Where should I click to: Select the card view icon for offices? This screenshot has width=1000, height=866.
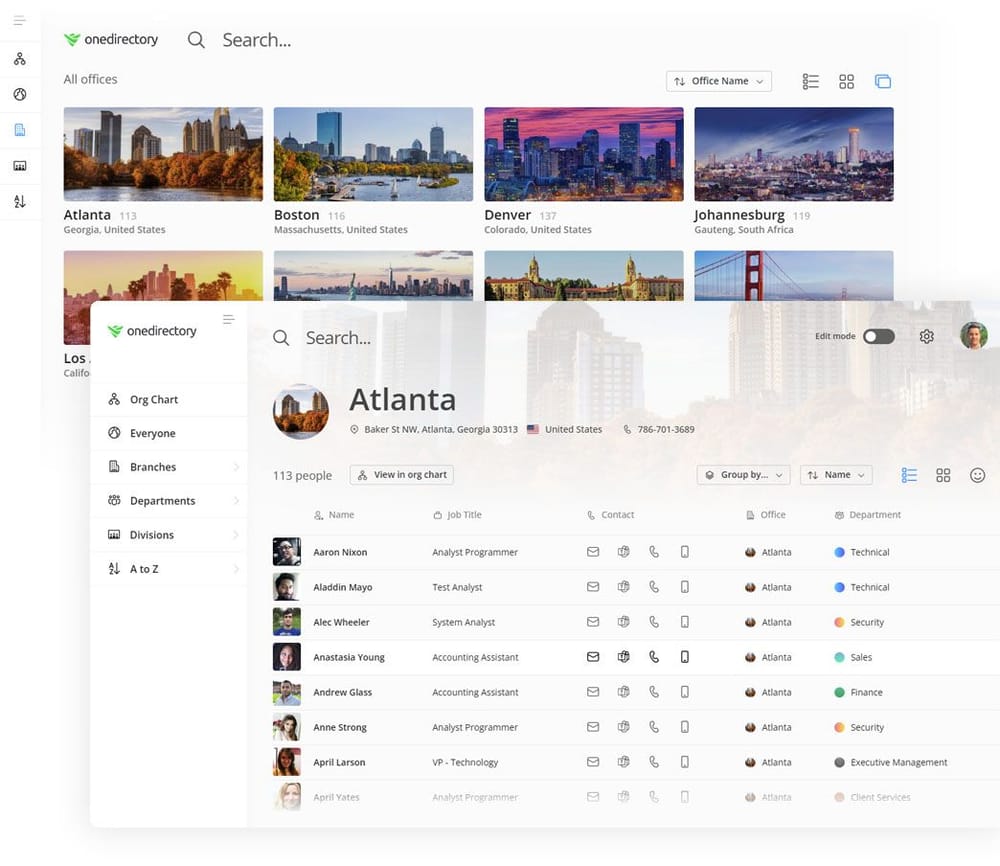coord(883,81)
